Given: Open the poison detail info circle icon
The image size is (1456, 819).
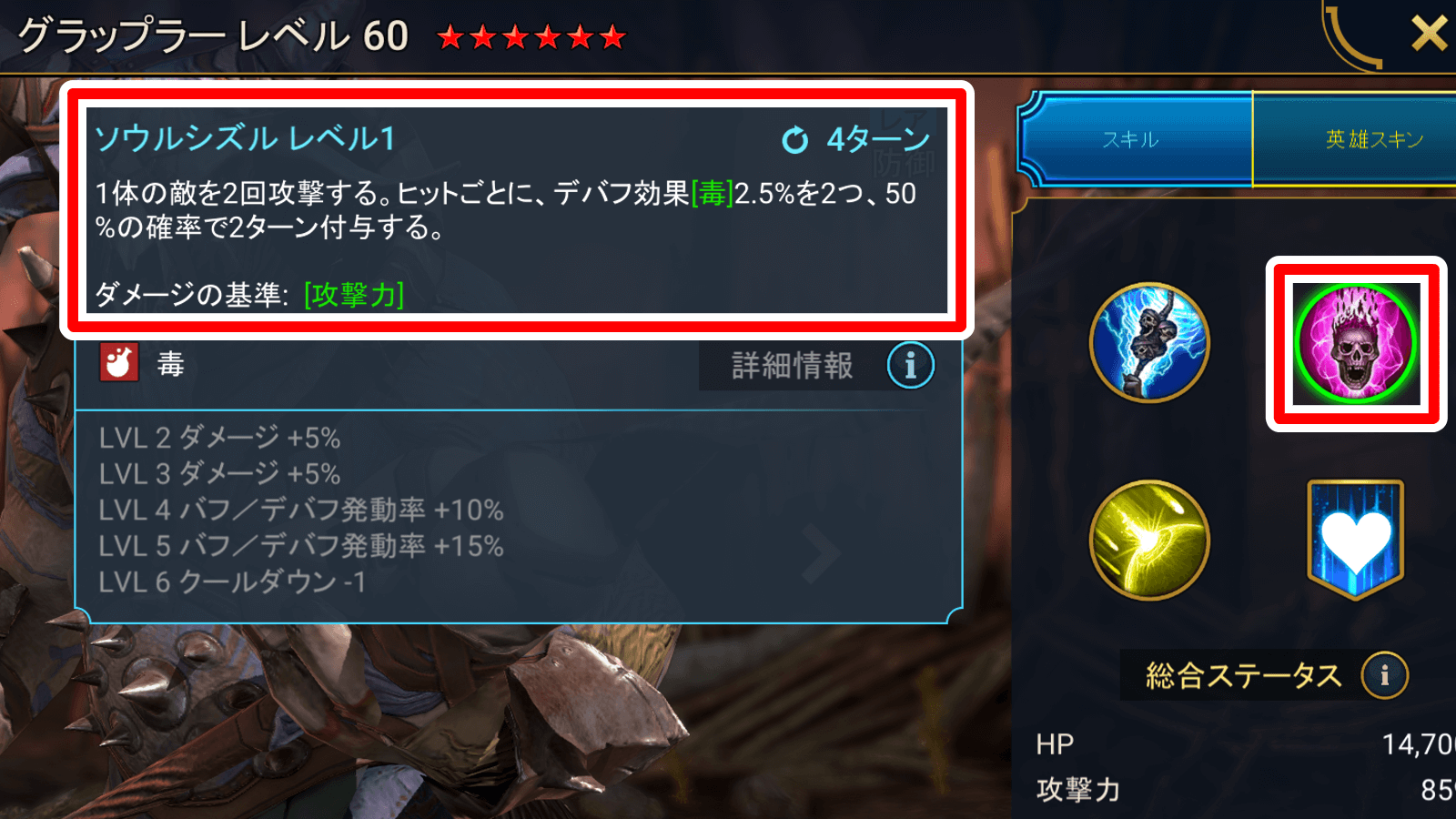Looking at the screenshot, I should pos(910,366).
